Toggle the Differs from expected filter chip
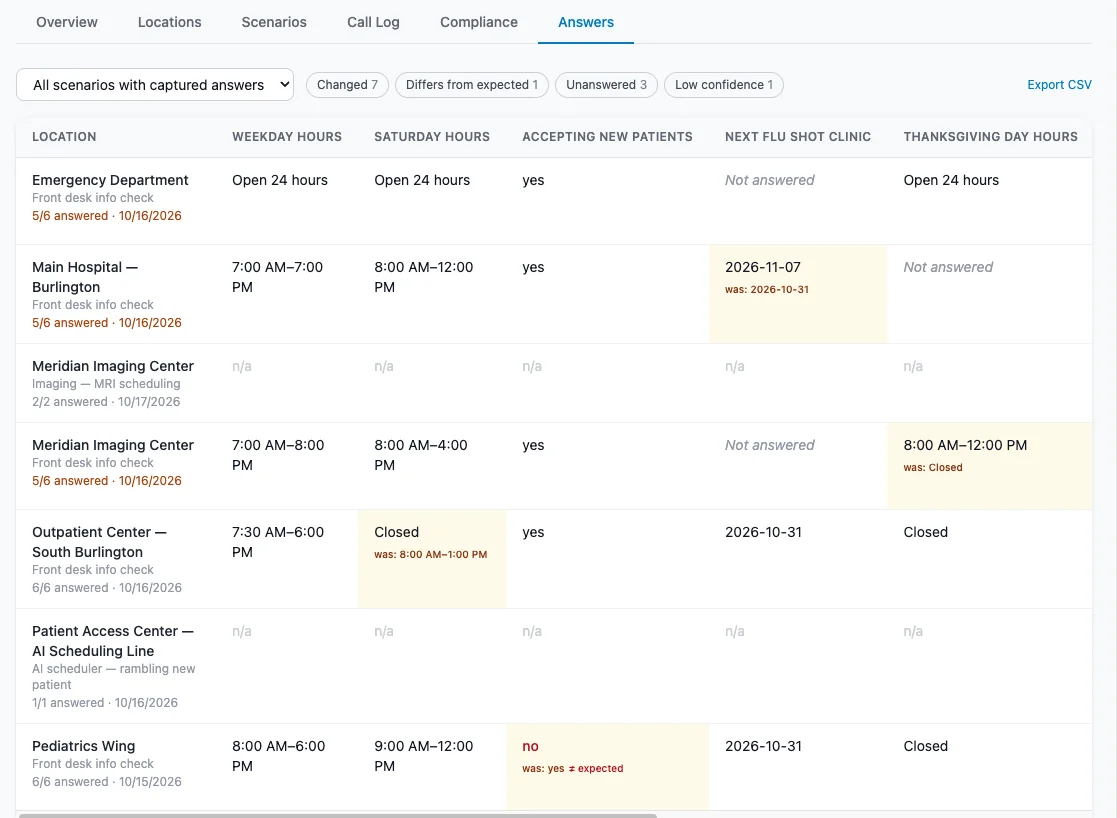Screen dimensions: 1117x818 point(472,85)
